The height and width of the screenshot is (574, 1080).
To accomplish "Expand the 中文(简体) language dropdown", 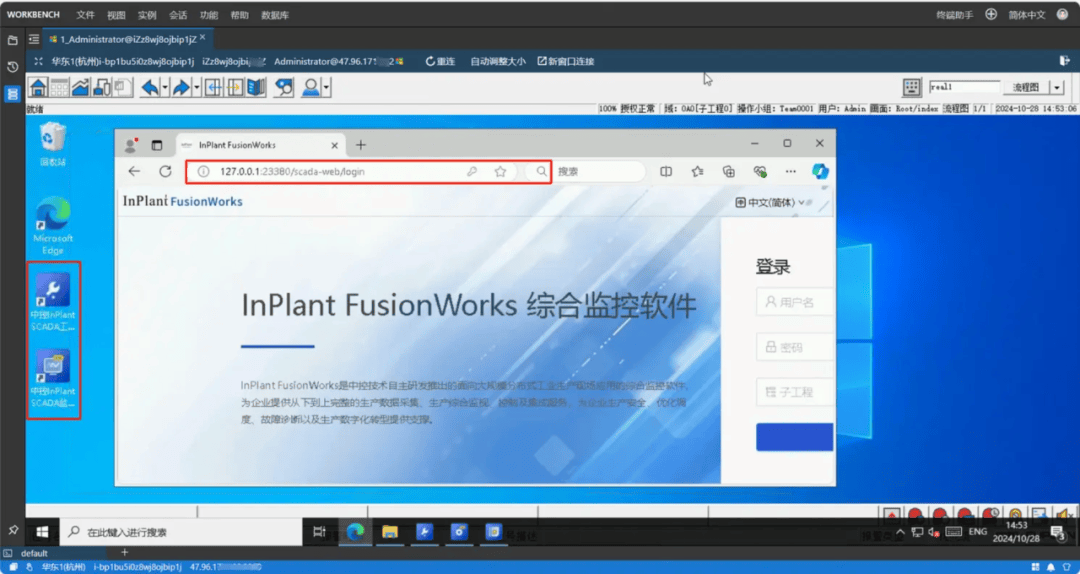I will (x=771, y=203).
